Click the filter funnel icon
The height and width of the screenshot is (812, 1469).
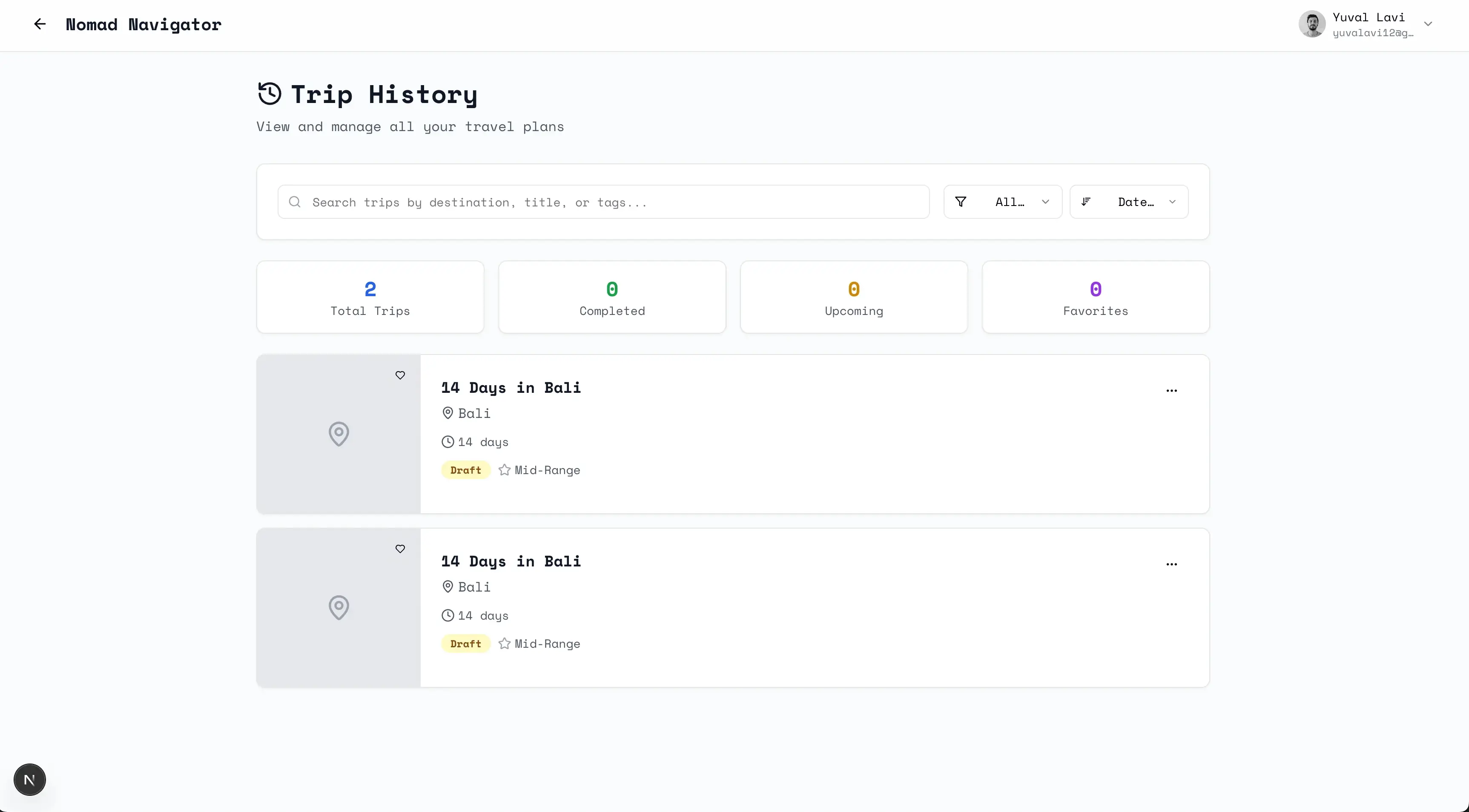coord(961,202)
